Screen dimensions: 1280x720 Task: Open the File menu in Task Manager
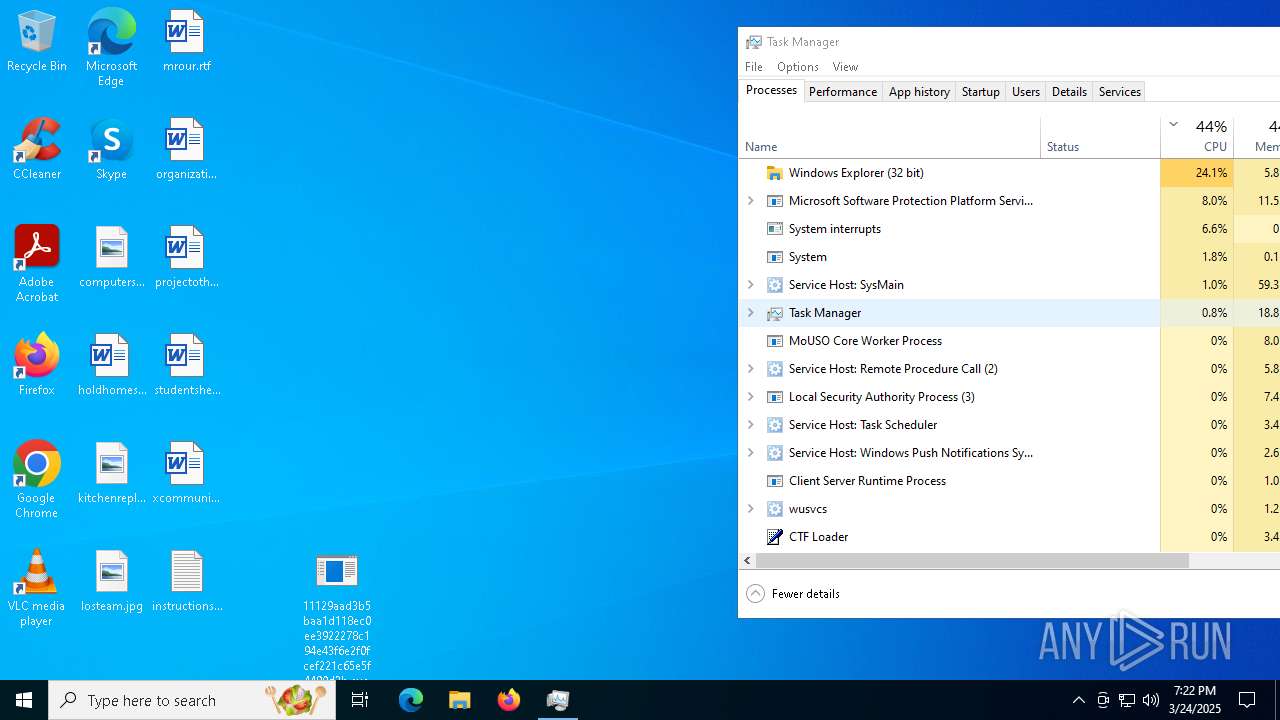tap(754, 67)
